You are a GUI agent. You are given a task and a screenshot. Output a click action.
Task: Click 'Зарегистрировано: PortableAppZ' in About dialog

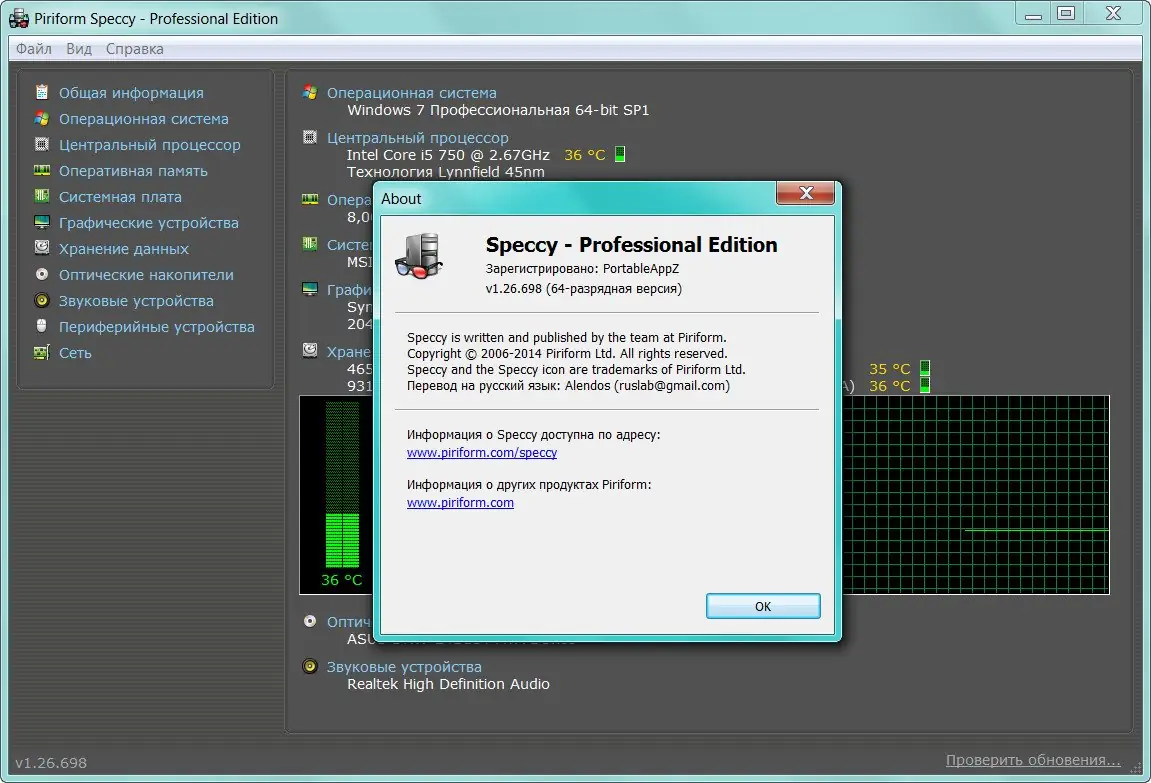pos(582,269)
